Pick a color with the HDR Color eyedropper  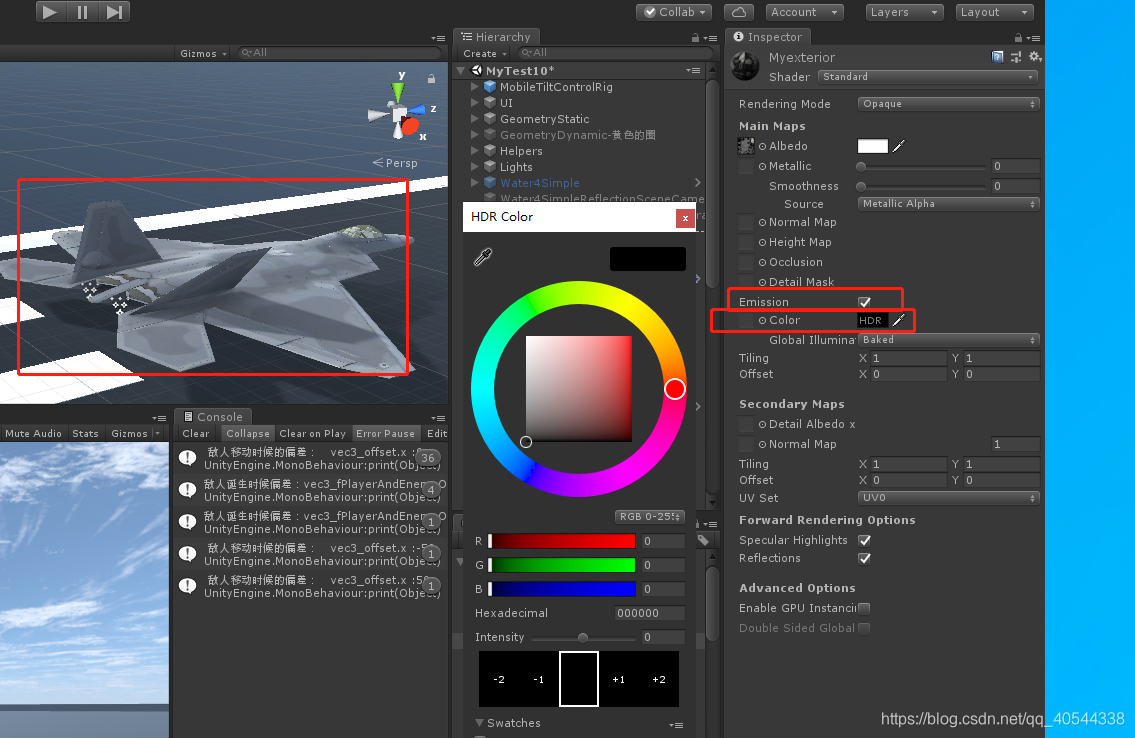(483, 257)
